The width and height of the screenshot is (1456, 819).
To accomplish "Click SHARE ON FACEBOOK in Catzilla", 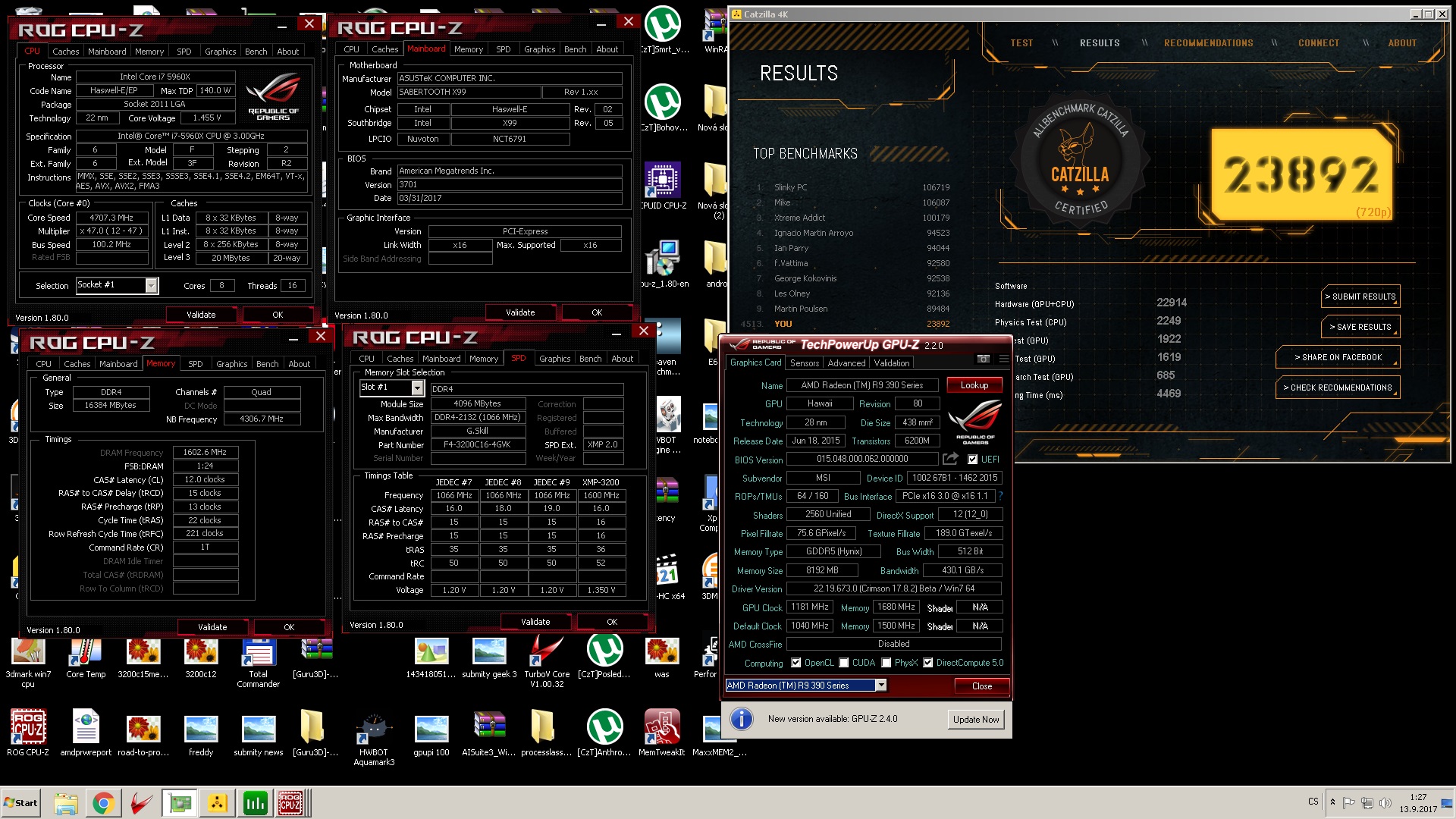I will [1338, 357].
